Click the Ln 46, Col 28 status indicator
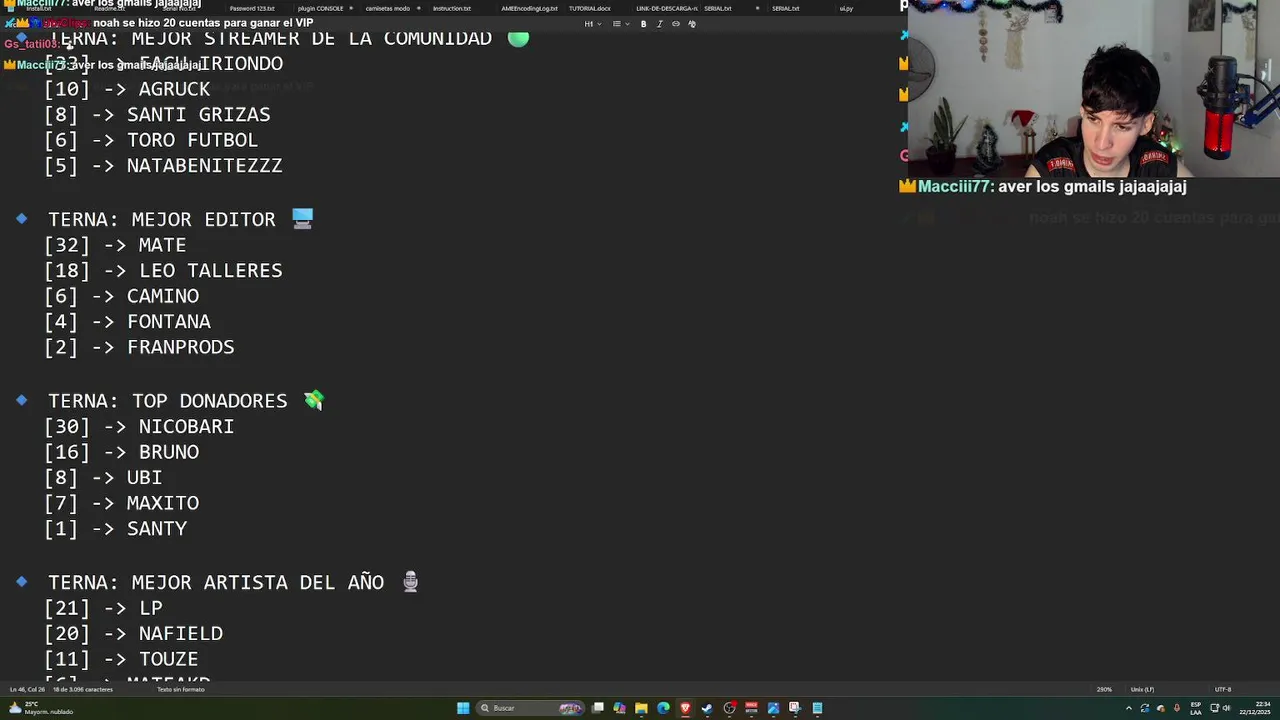 point(28,689)
